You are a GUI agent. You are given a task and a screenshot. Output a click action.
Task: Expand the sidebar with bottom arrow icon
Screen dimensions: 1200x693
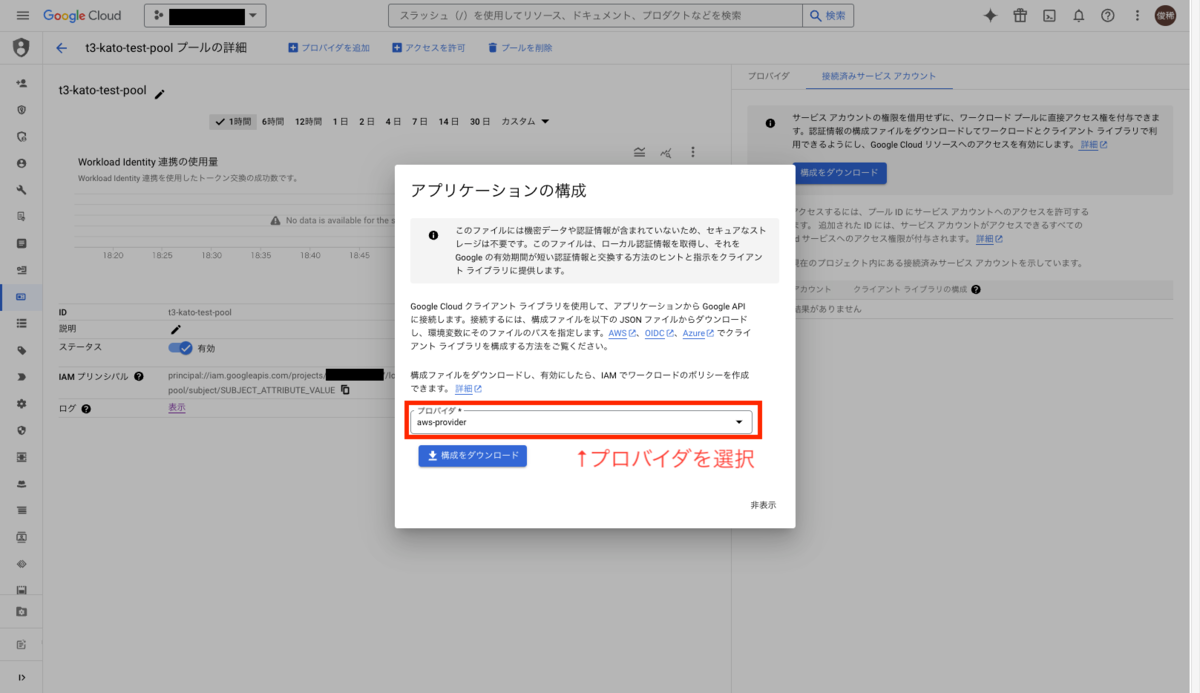click(x=21, y=677)
